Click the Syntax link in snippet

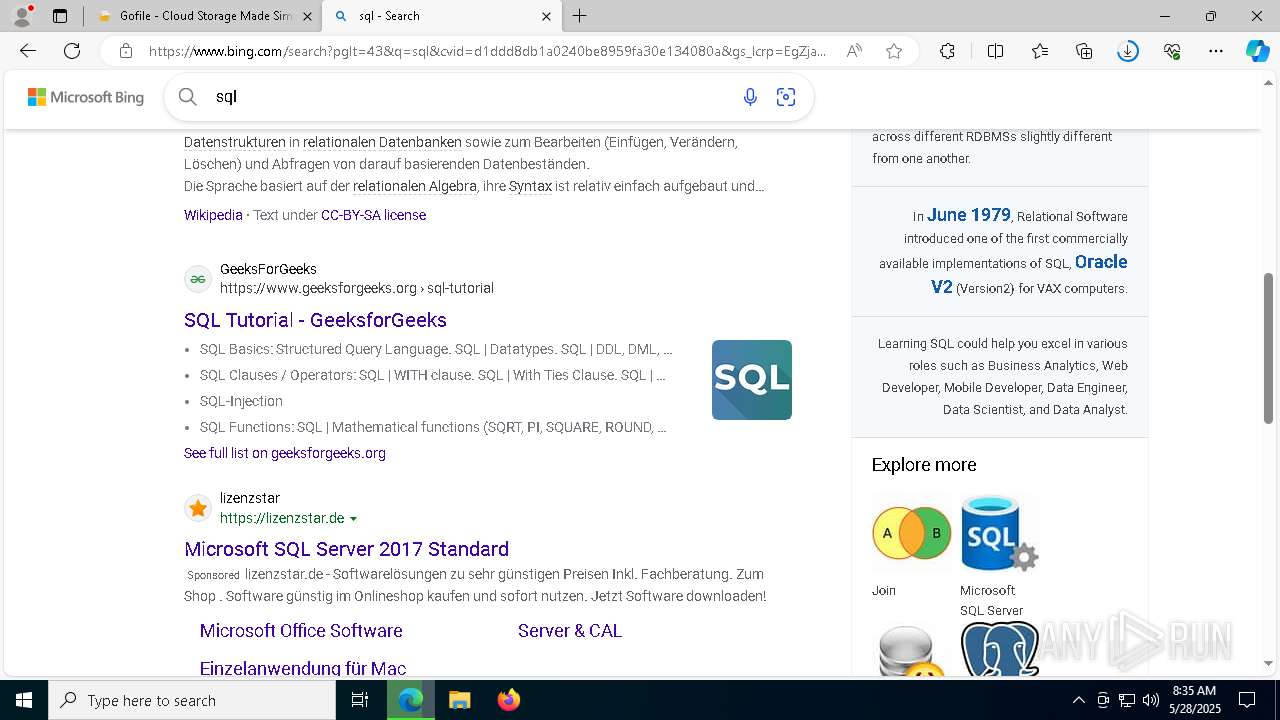coord(530,186)
